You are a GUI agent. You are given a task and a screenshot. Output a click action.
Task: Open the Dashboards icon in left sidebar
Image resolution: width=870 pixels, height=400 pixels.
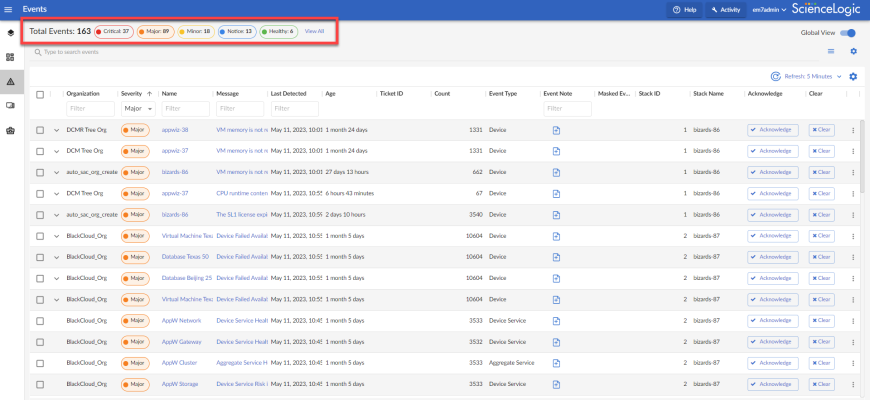tap(10, 57)
